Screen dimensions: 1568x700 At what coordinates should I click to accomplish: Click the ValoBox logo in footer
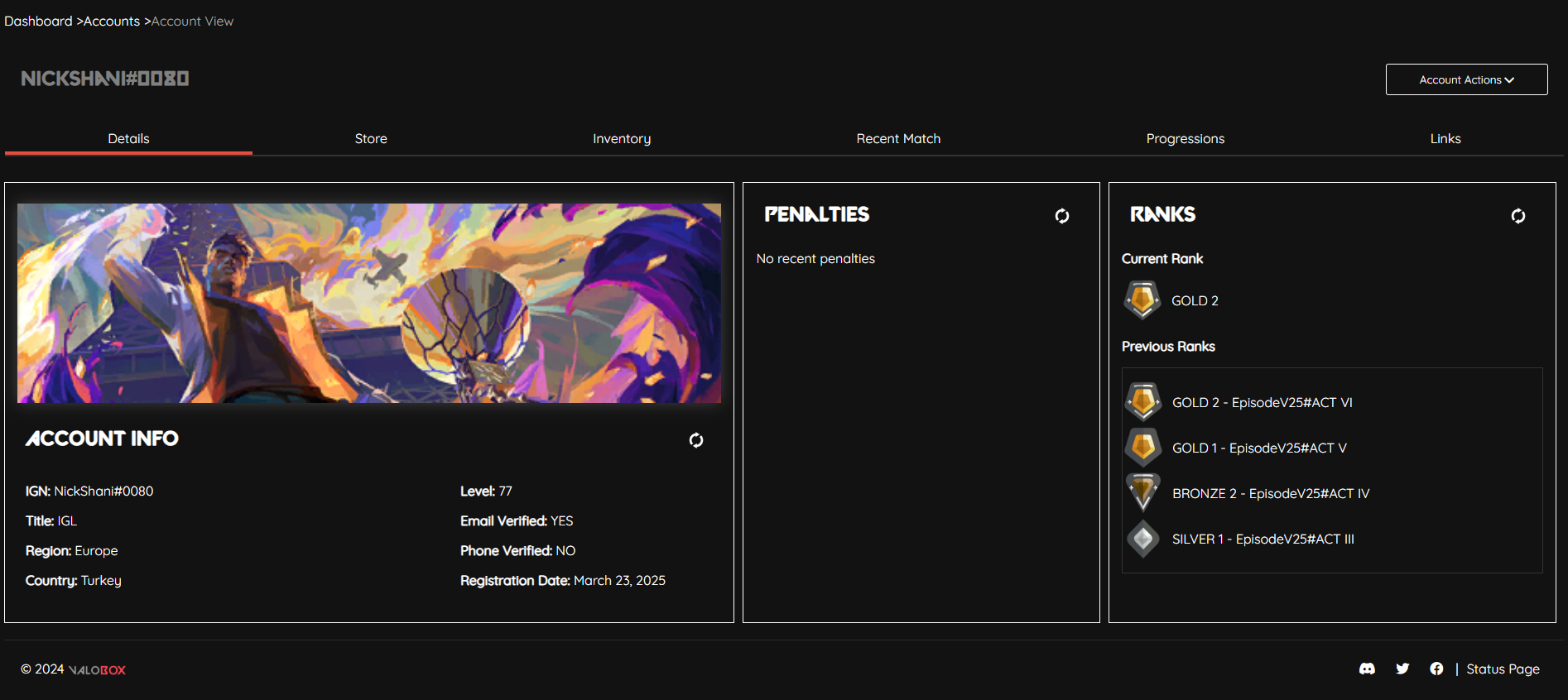pos(97,669)
